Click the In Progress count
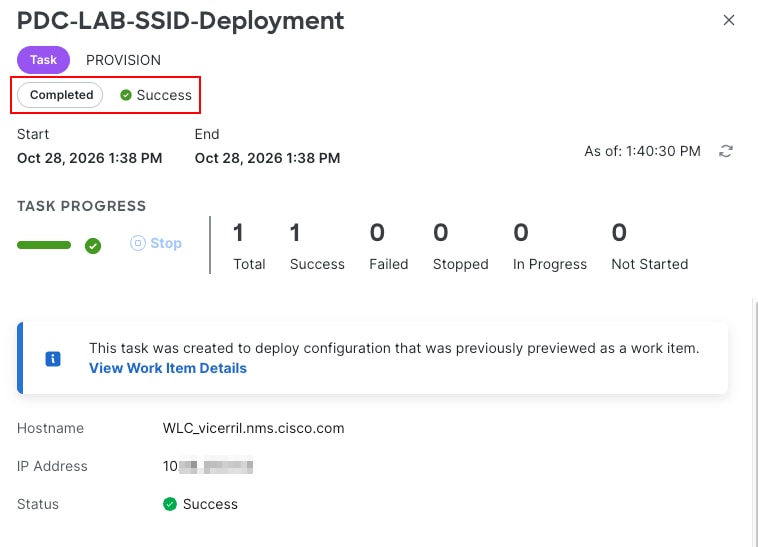Screen dimensions: 758x547 (x=521, y=233)
